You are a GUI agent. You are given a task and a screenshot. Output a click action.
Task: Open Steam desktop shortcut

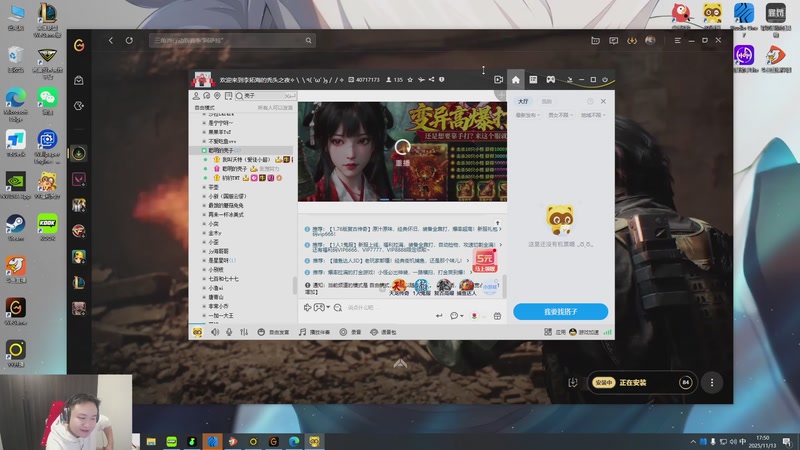(15, 228)
